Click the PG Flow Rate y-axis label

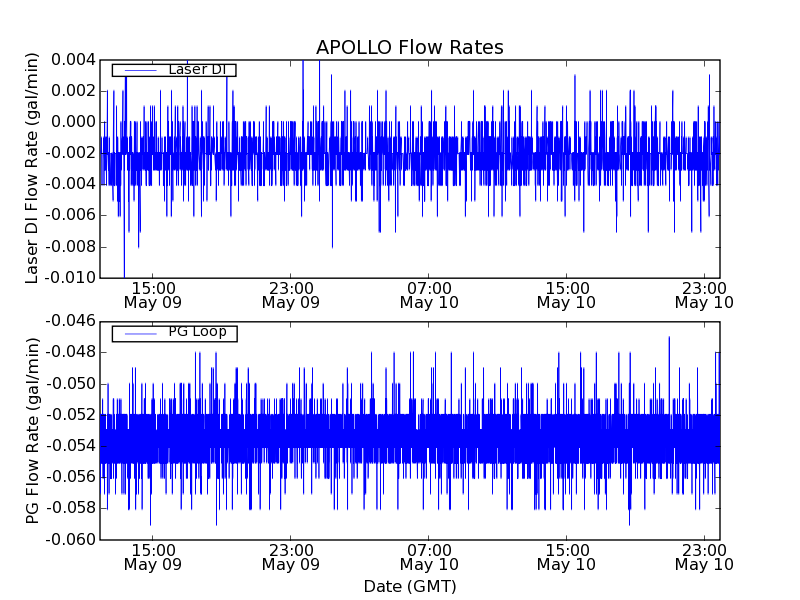33,430
